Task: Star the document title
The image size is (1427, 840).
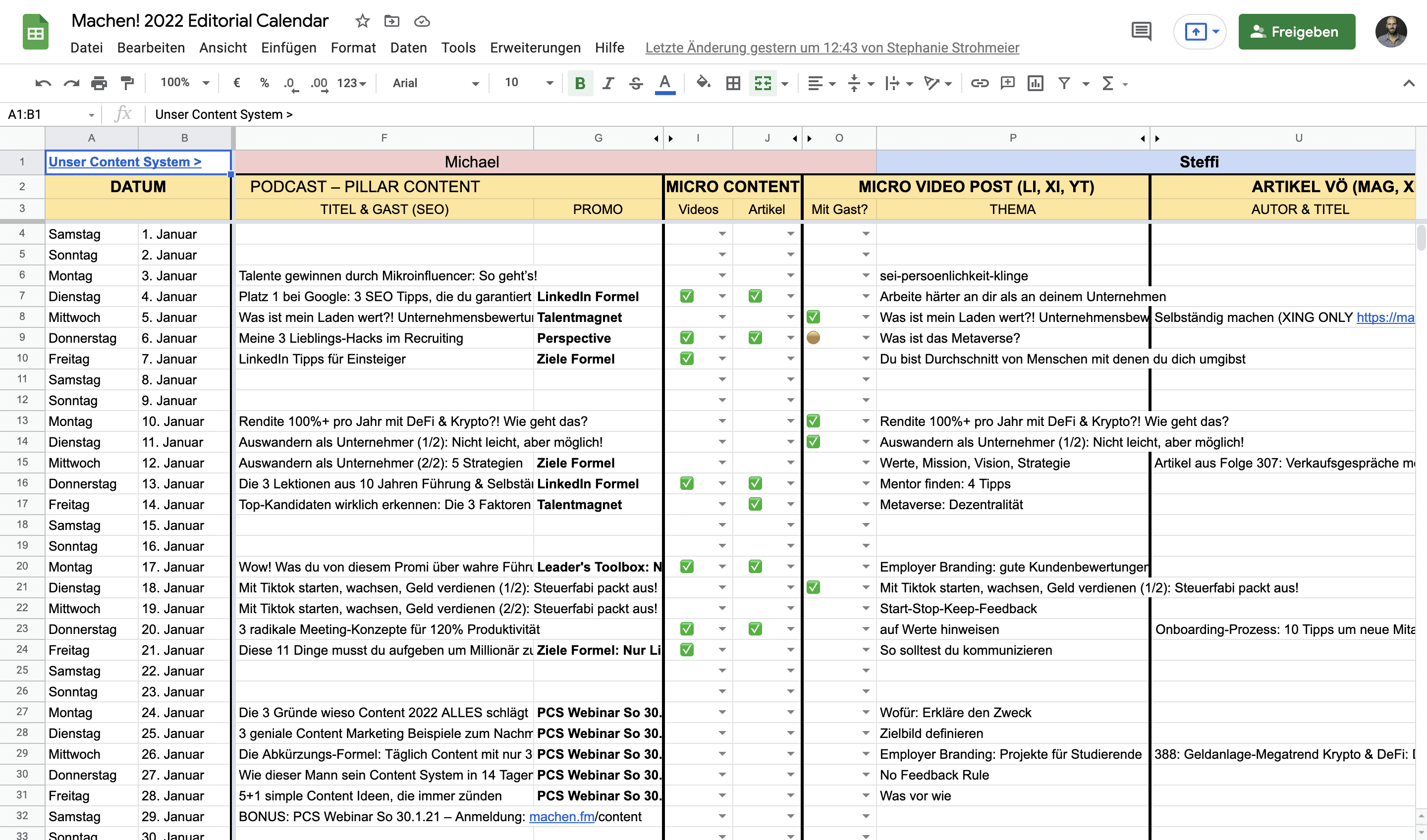Action: pyautogui.click(x=362, y=21)
